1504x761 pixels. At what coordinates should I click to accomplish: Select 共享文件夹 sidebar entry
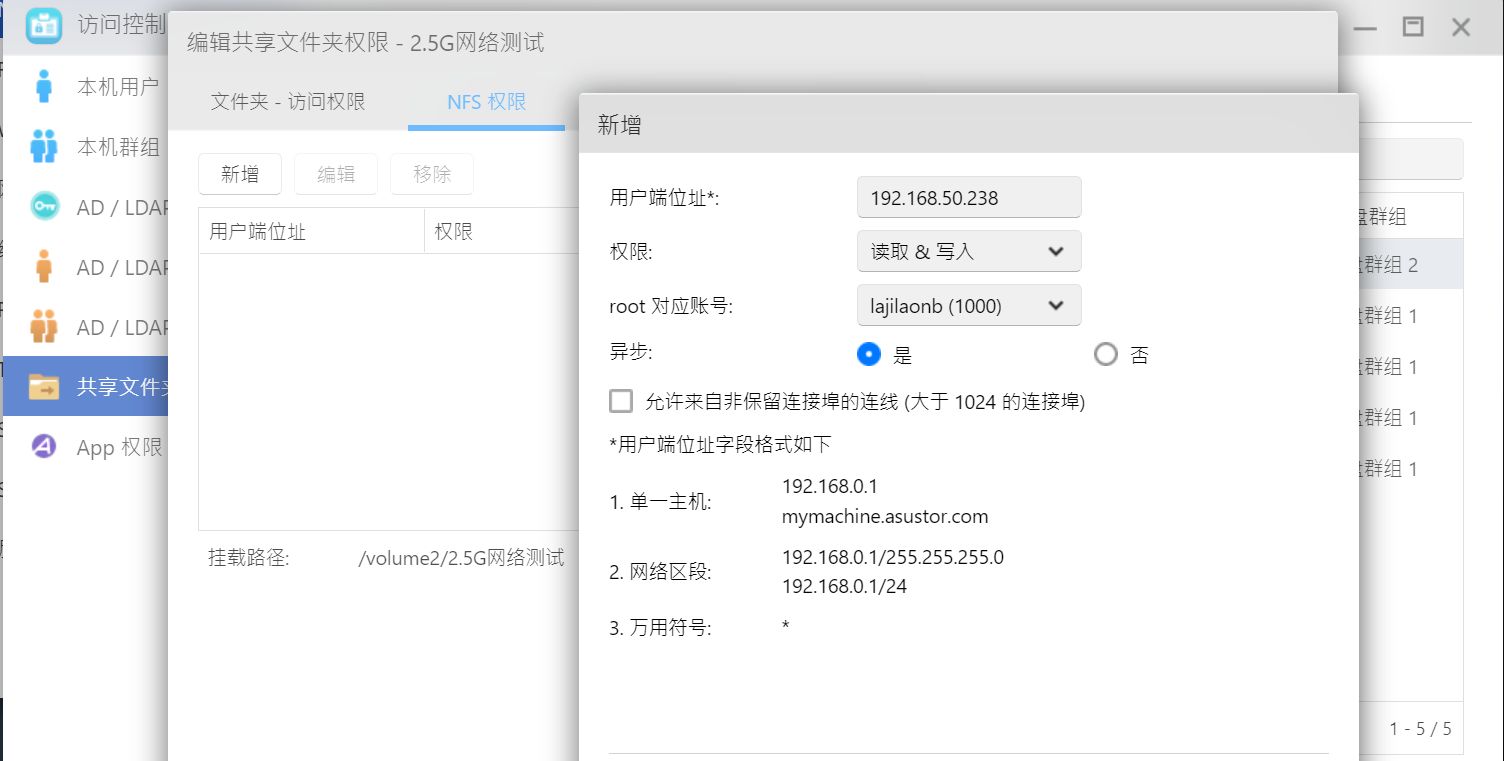point(86,387)
